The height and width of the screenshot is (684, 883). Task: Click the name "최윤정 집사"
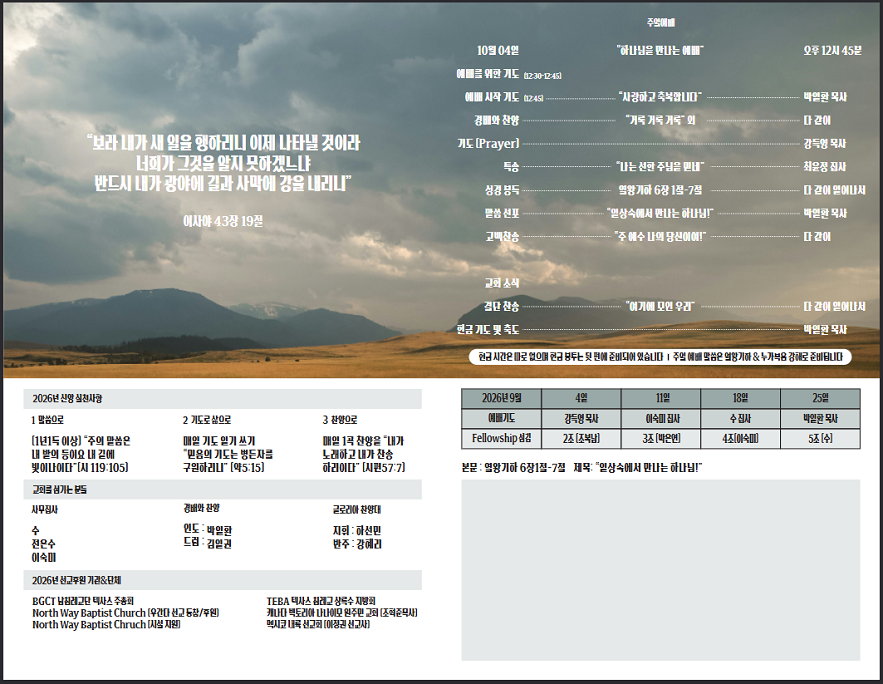(825, 167)
